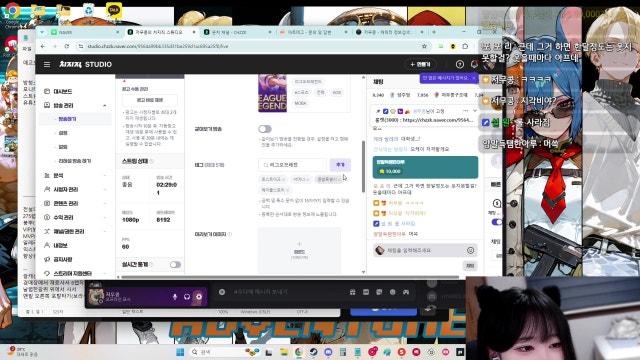Image resolution: width=640 pixels, height=360 pixels.
Task: Open Steam from the taskbar
Action: tap(313, 352)
